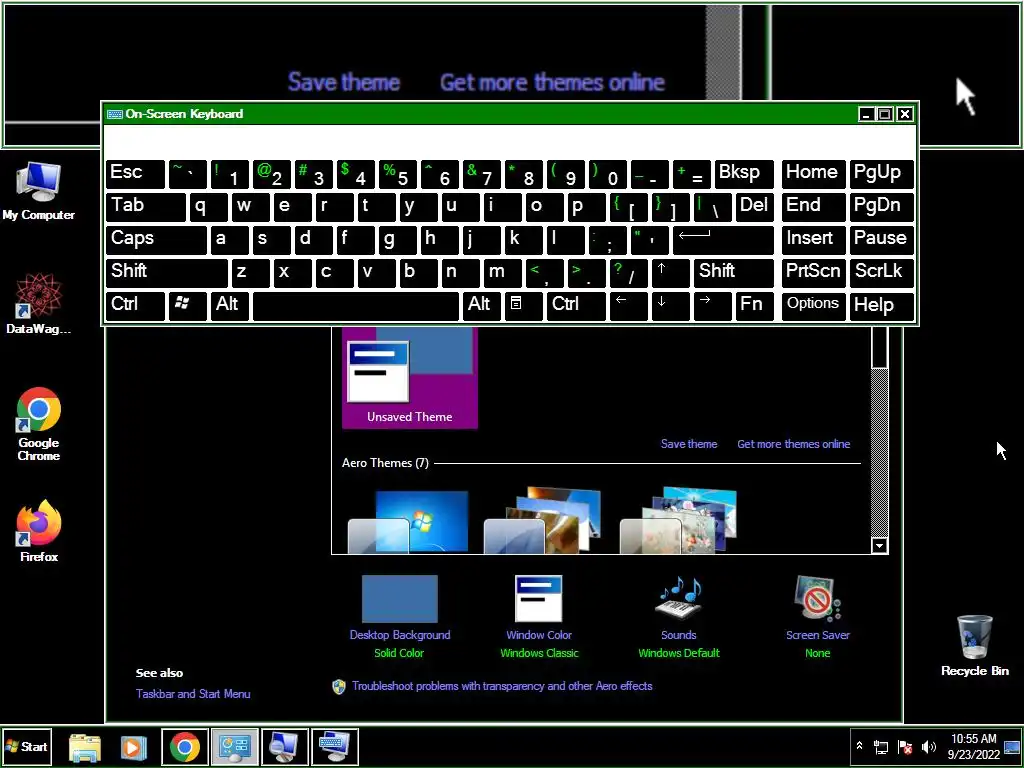This screenshot has height=768, width=1024.
Task: Tap the context menu key on keyboard
Action: (522, 304)
